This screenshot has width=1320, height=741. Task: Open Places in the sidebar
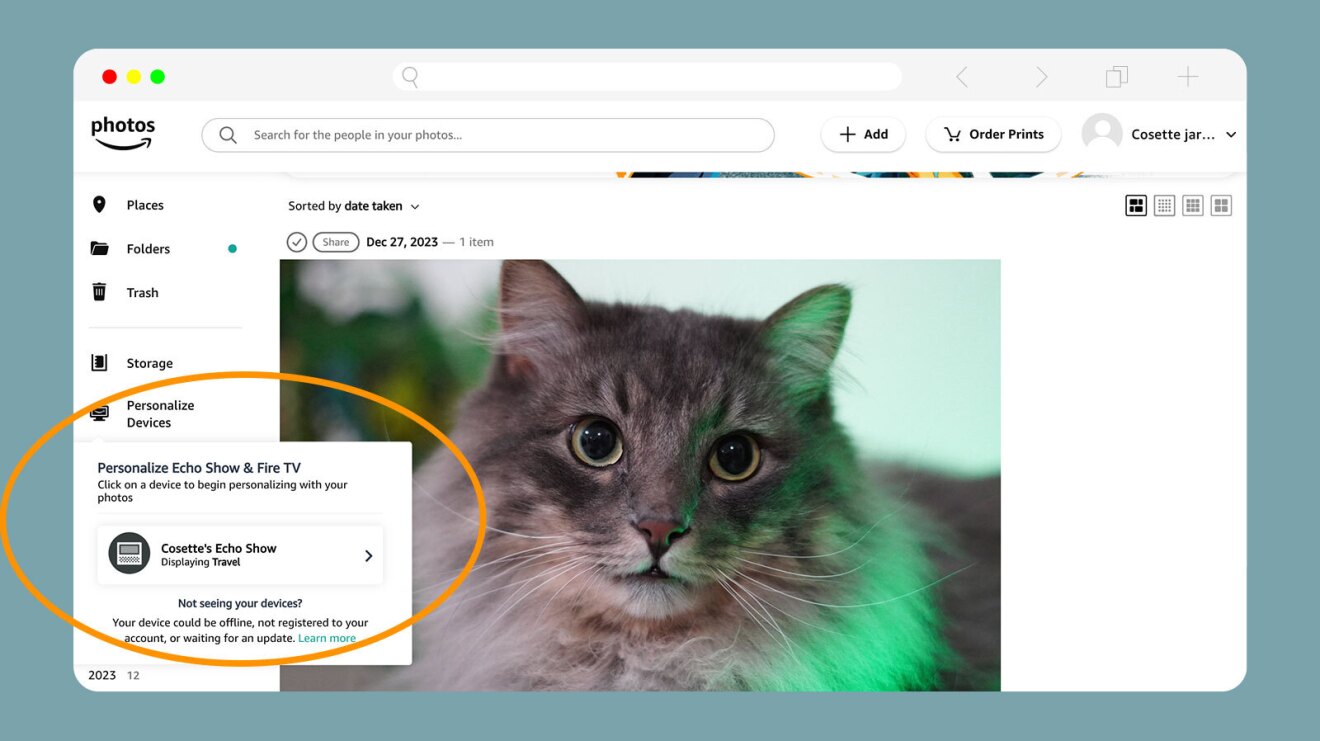[x=144, y=205]
